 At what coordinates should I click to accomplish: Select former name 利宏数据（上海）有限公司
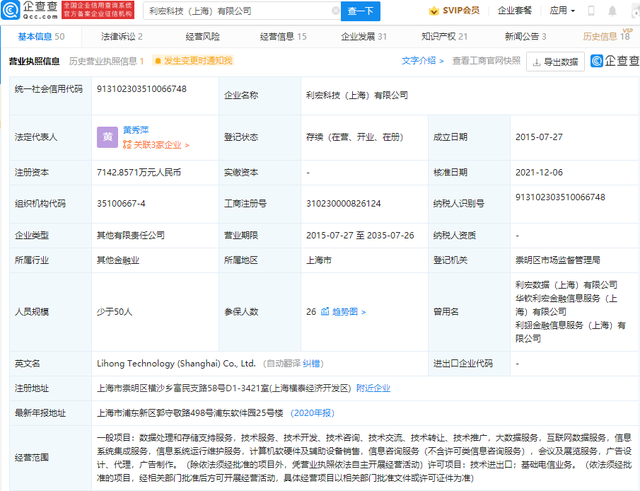[x=566, y=285]
